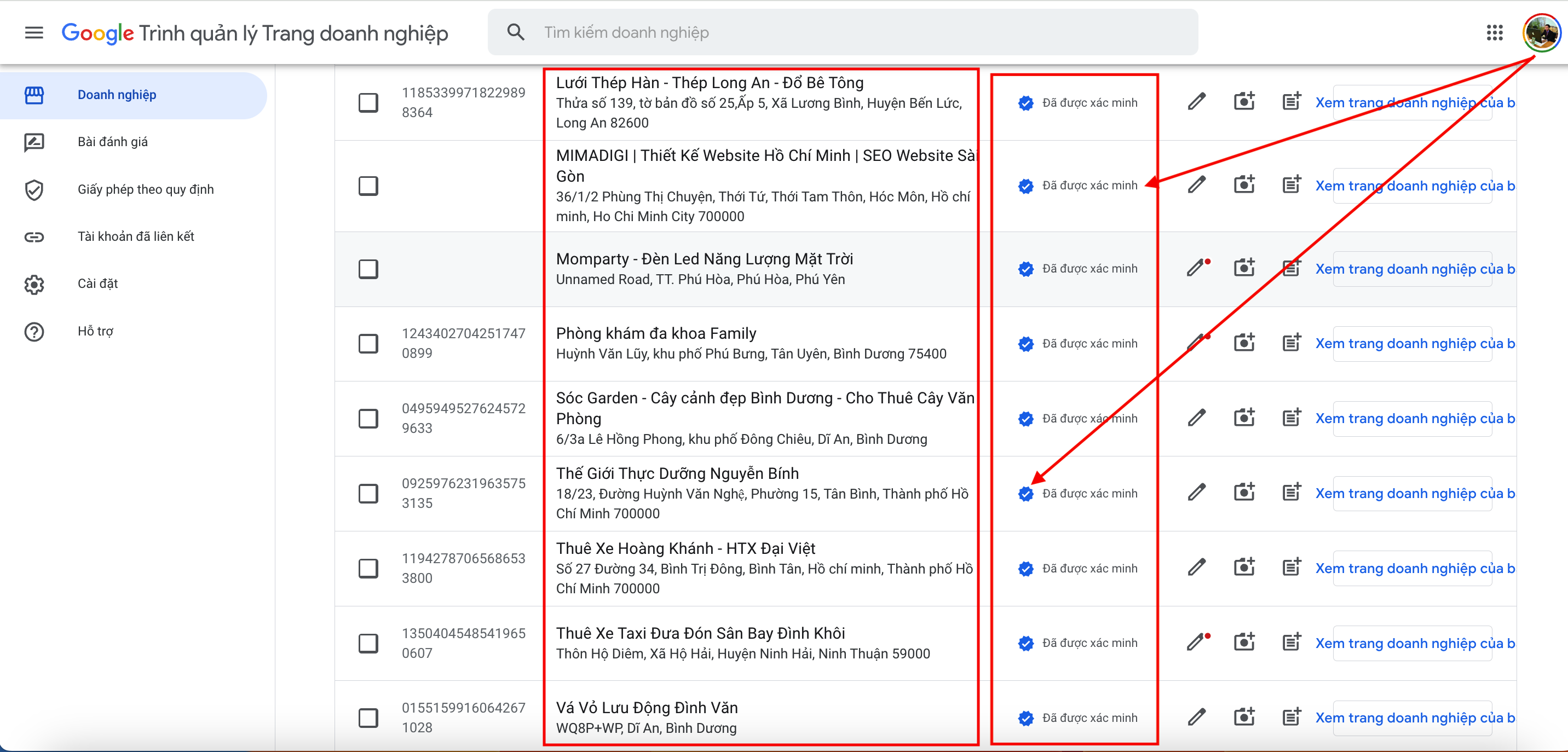Create post for Sóc Garden business
Viewport: 1568px width, 752px height.
[x=1291, y=418]
